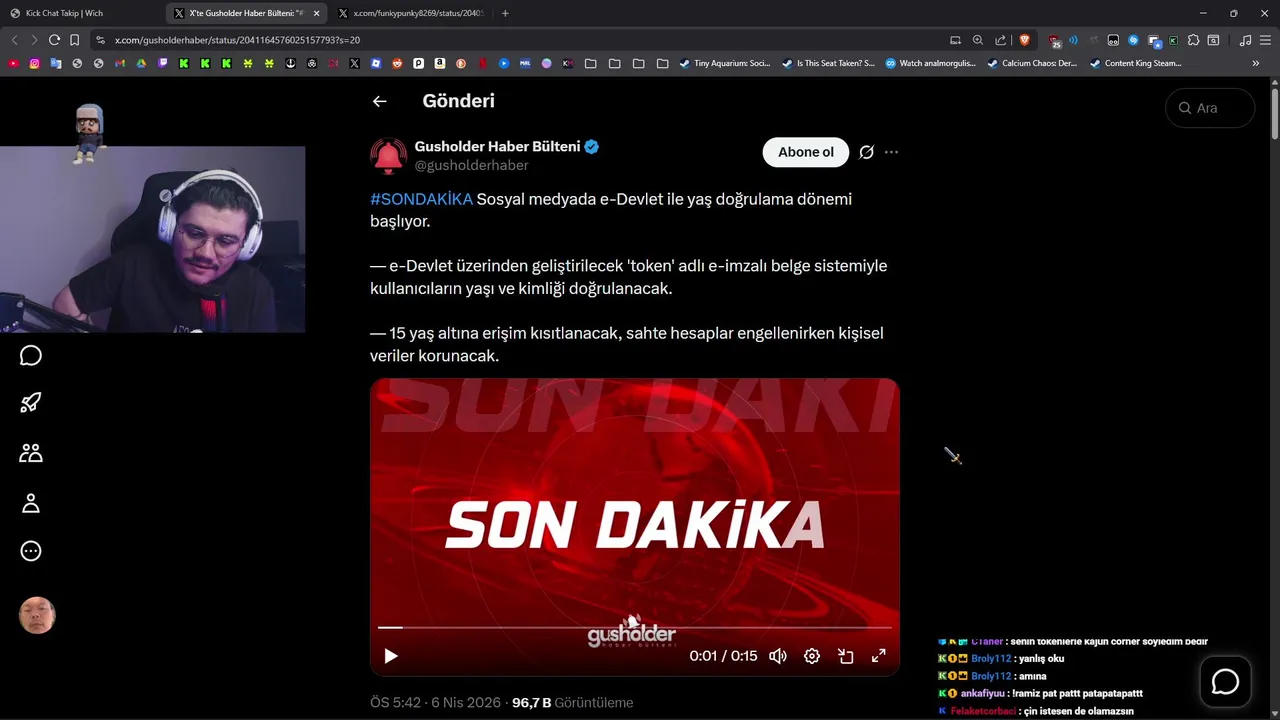
Task: Switch to Kick Chat Takip tab
Action: coord(80,13)
